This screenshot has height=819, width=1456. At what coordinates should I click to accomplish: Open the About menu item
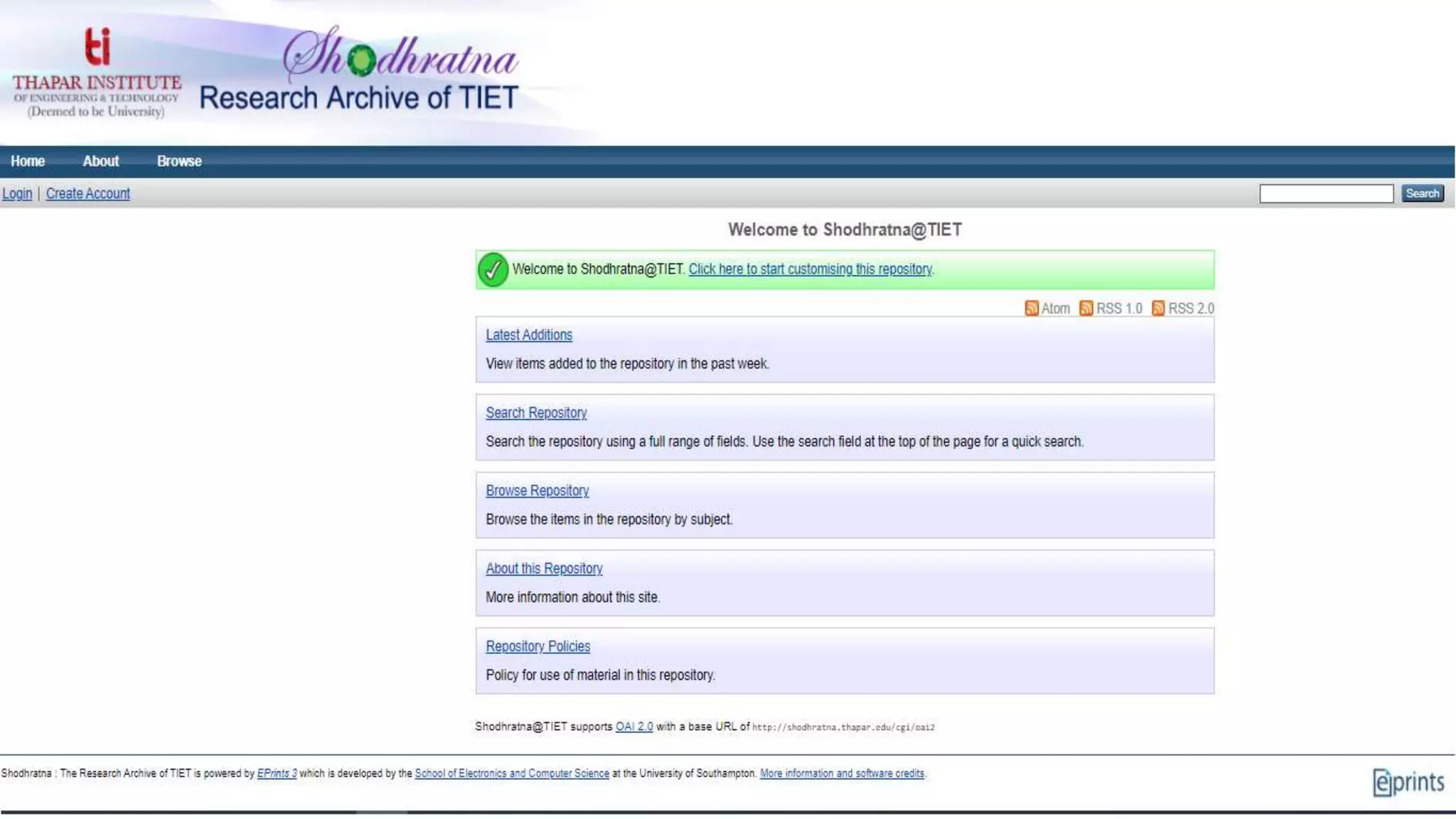[x=101, y=161]
